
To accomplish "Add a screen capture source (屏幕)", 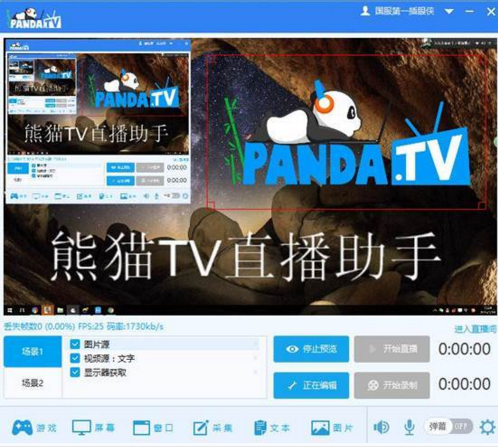I will pos(93,427).
